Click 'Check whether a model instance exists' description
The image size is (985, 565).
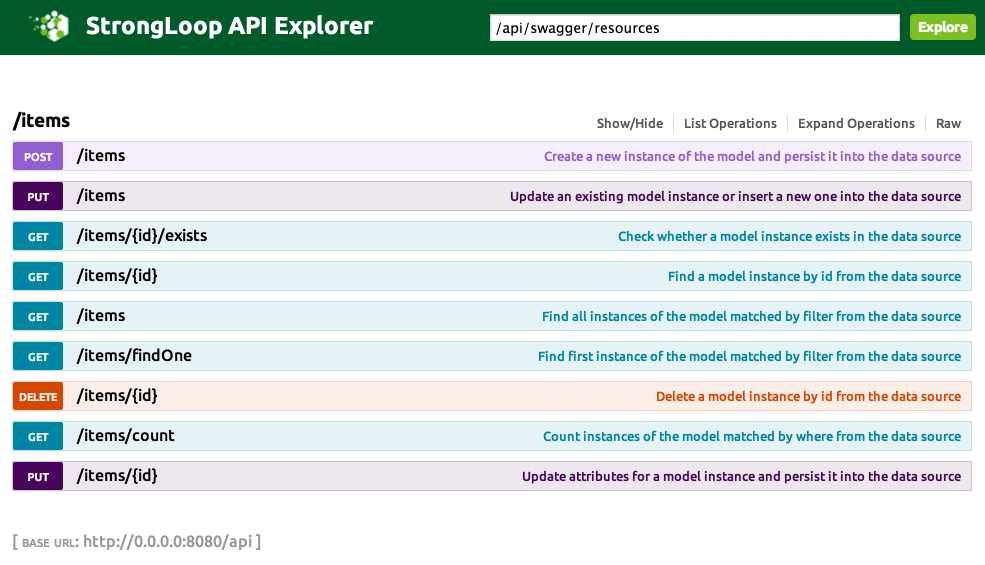pos(789,236)
